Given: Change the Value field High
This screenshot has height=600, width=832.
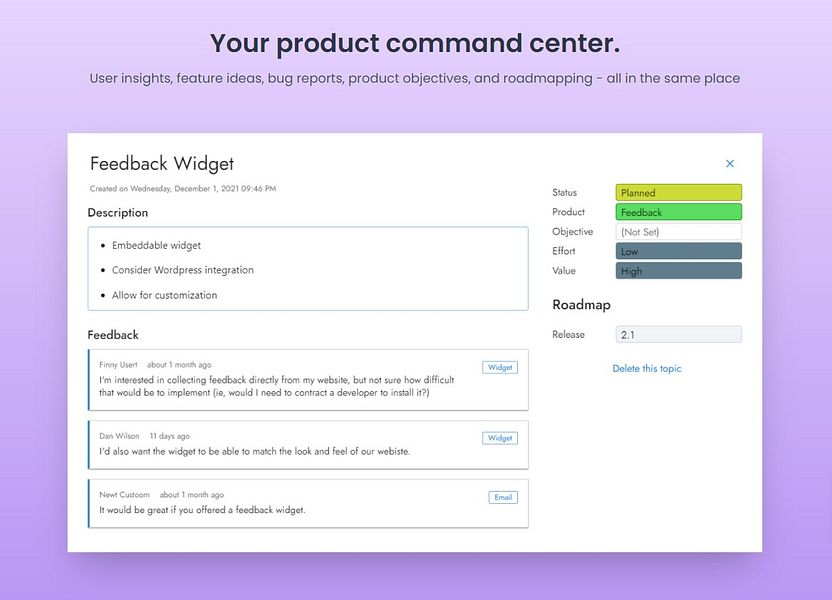Looking at the screenshot, I should point(679,271).
